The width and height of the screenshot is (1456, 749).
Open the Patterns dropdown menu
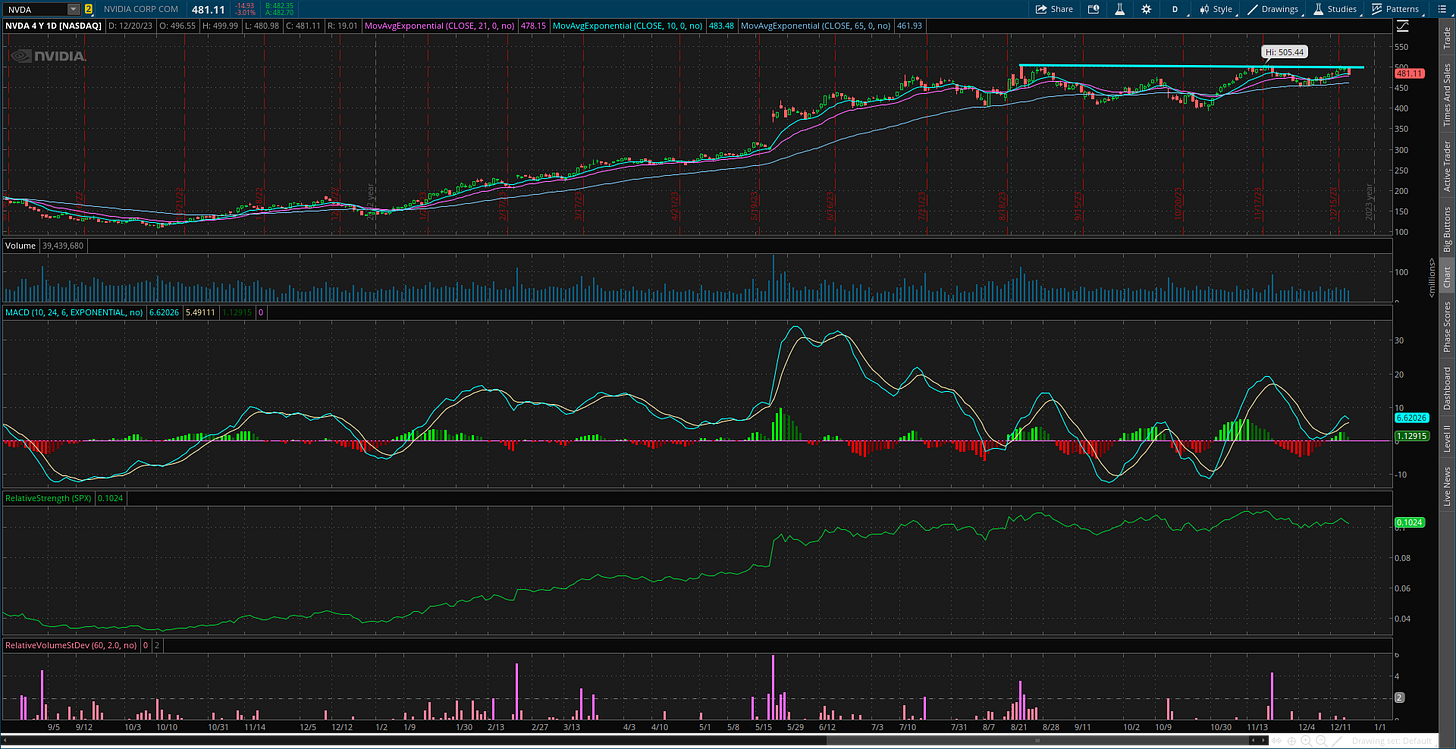[1395, 9]
